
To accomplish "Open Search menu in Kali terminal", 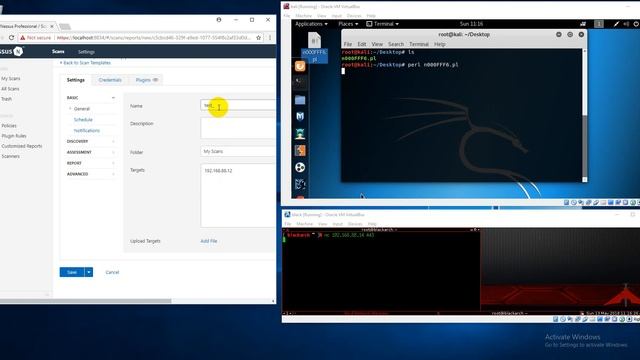I will click(396, 44).
